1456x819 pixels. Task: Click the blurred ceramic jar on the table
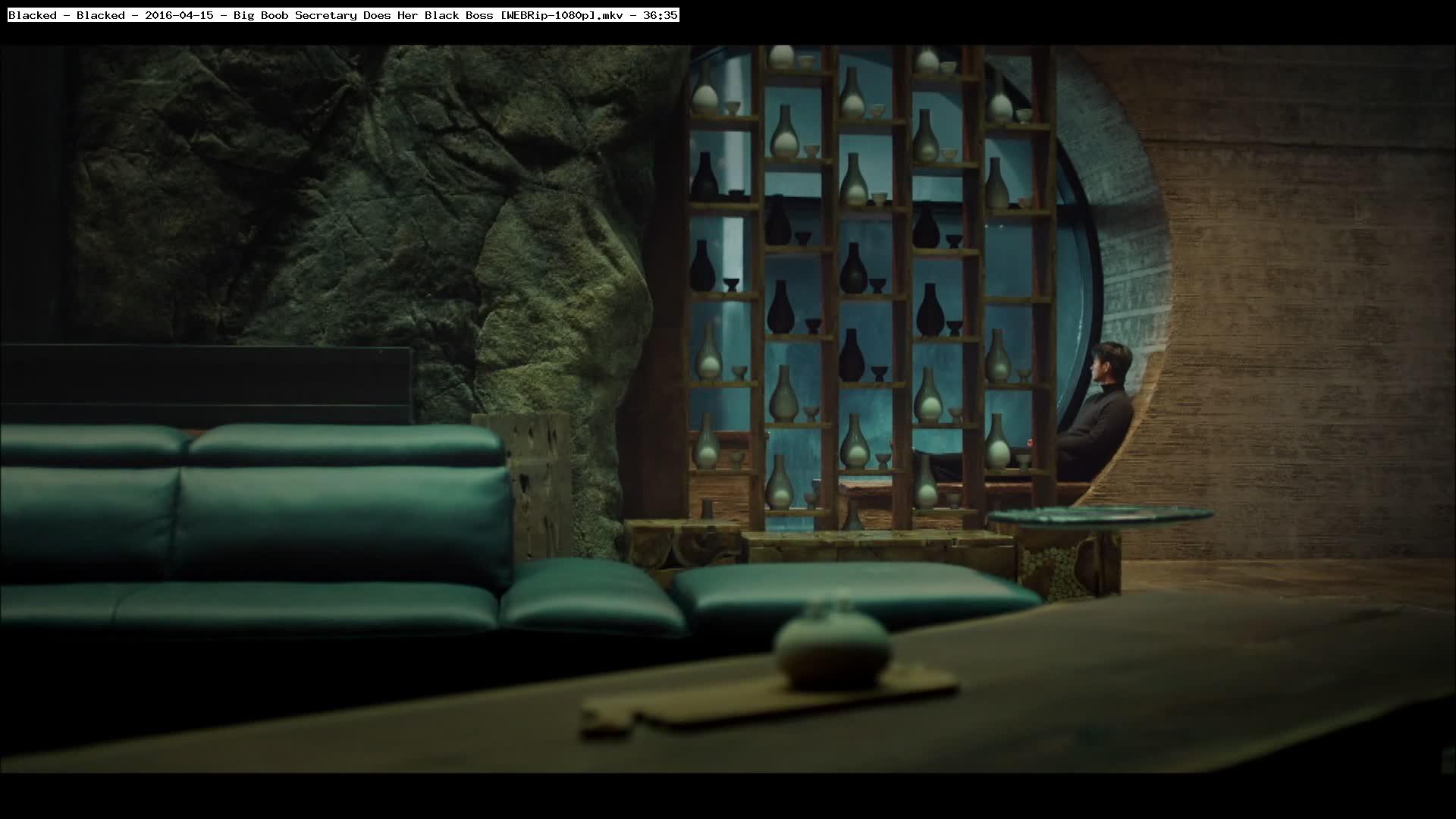point(832,646)
